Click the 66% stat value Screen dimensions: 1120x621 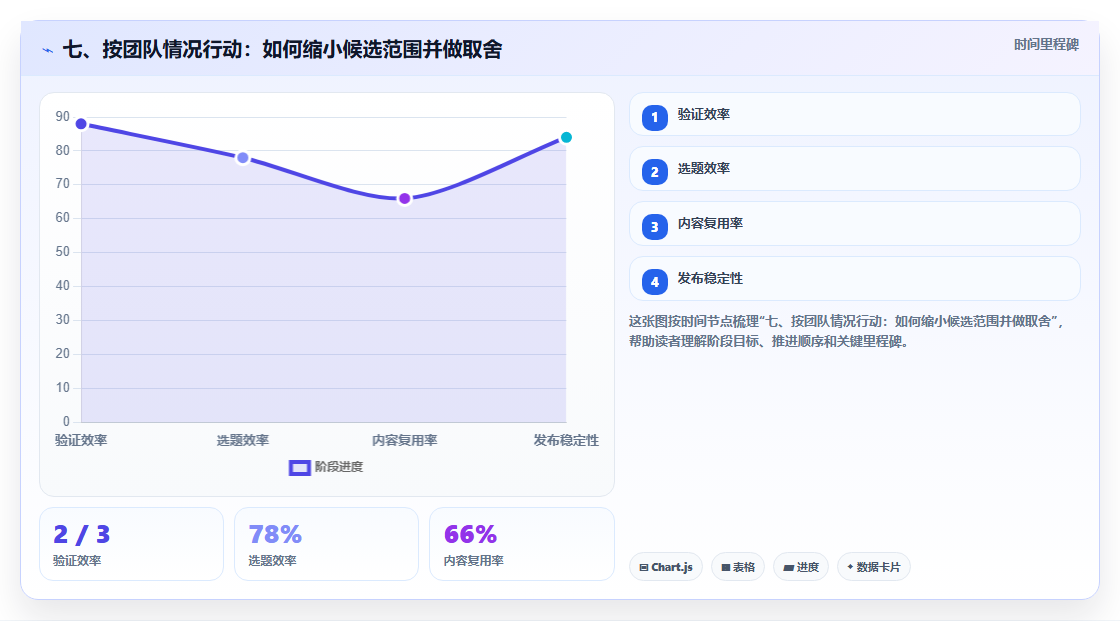click(470, 534)
